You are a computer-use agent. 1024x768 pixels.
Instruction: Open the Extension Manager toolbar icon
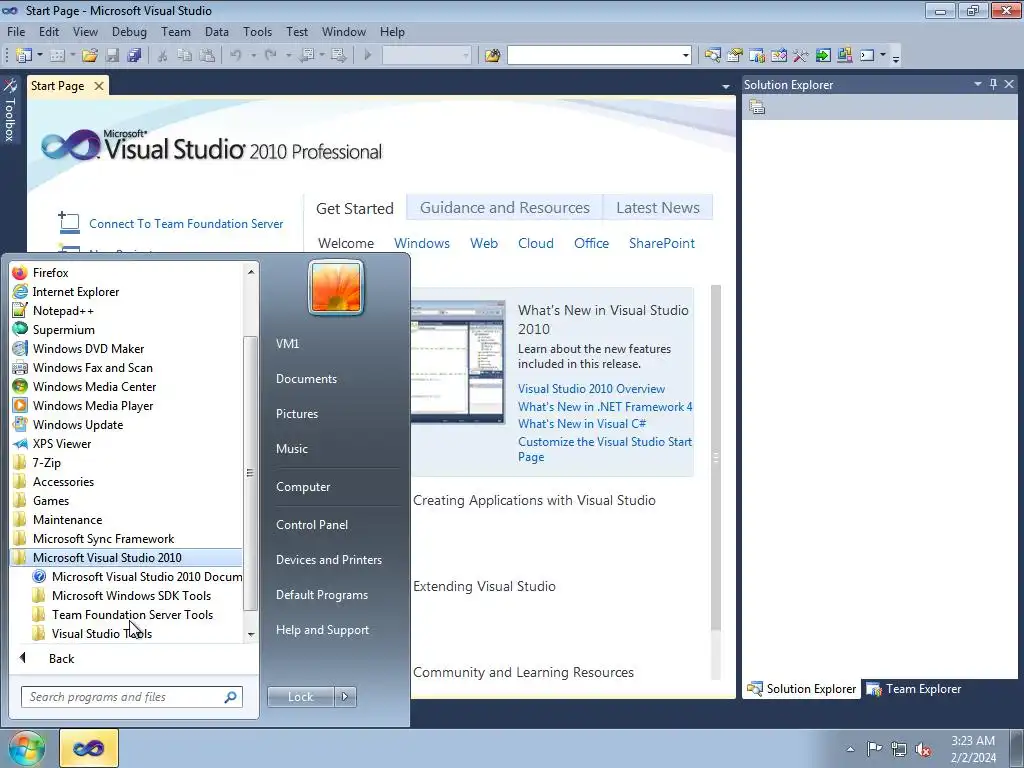pyautogui.click(x=845, y=56)
